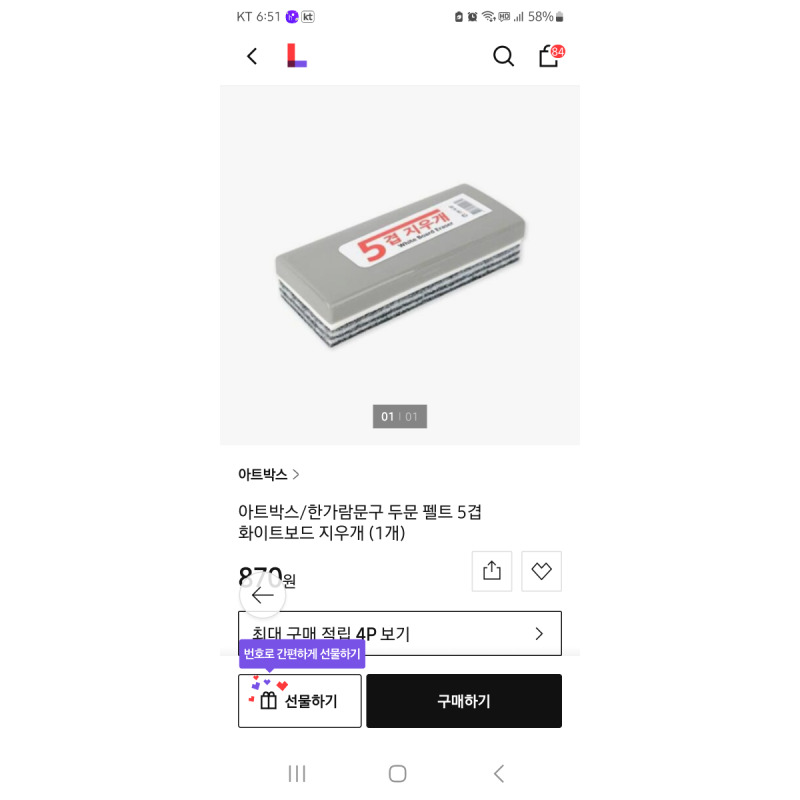Tap the floating back arrow circle

click(x=261, y=595)
